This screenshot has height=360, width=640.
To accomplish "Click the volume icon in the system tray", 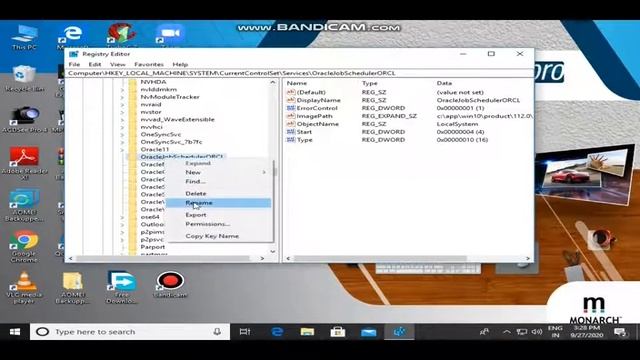I will click(x=536, y=332).
